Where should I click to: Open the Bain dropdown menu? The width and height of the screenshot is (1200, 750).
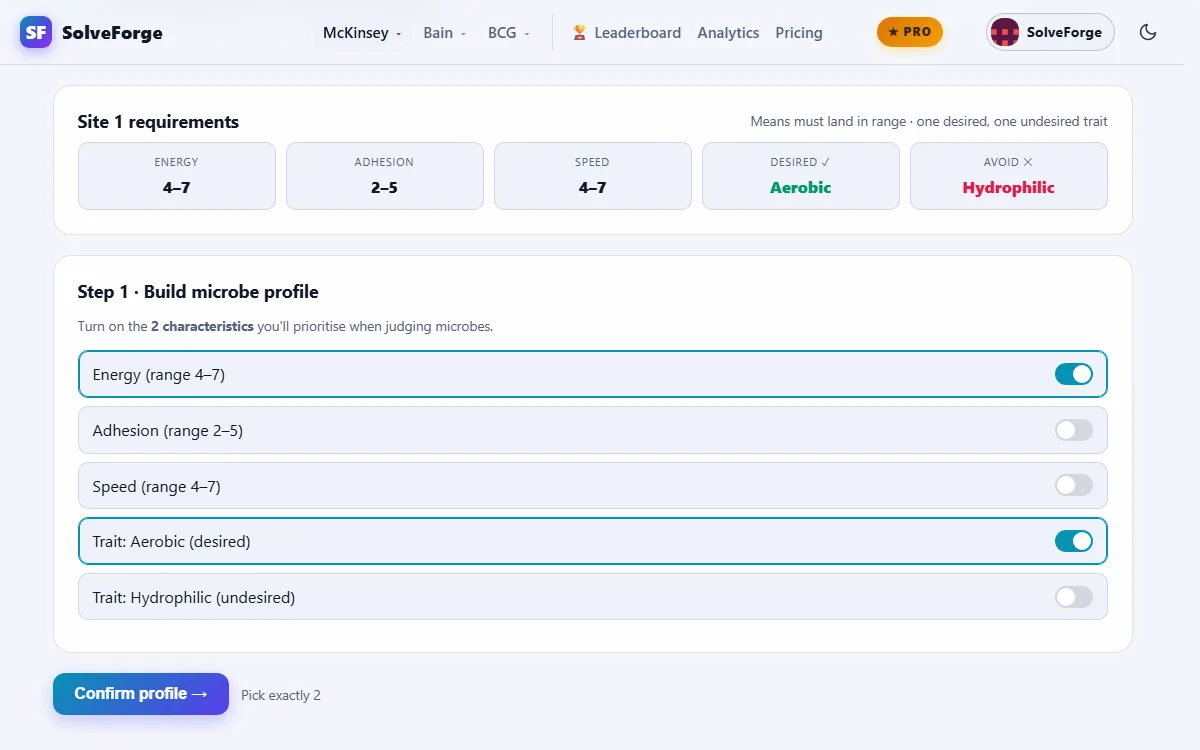(444, 33)
